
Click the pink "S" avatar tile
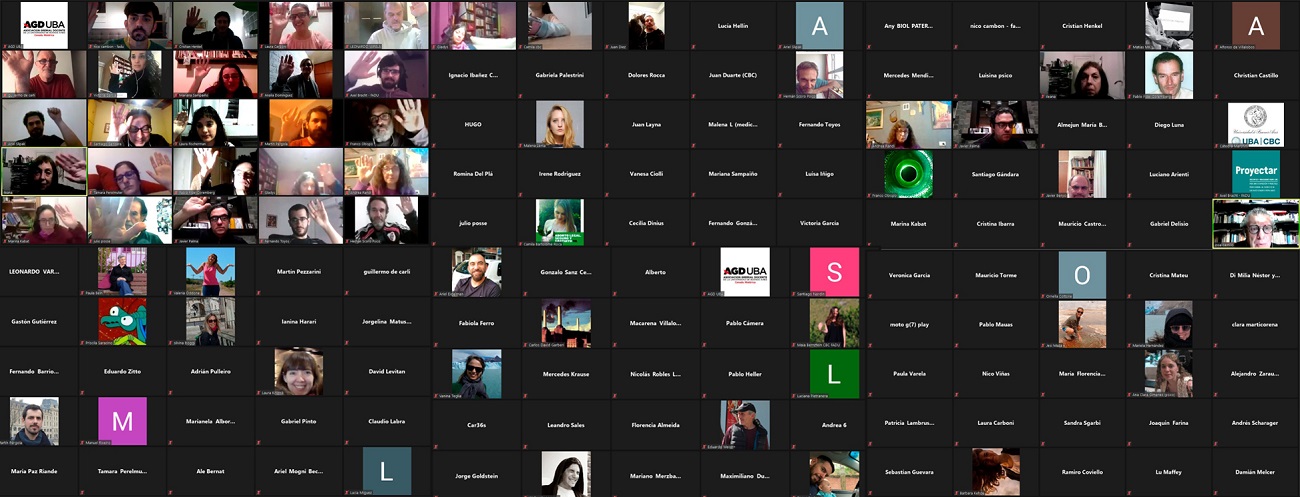coord(833,272)
